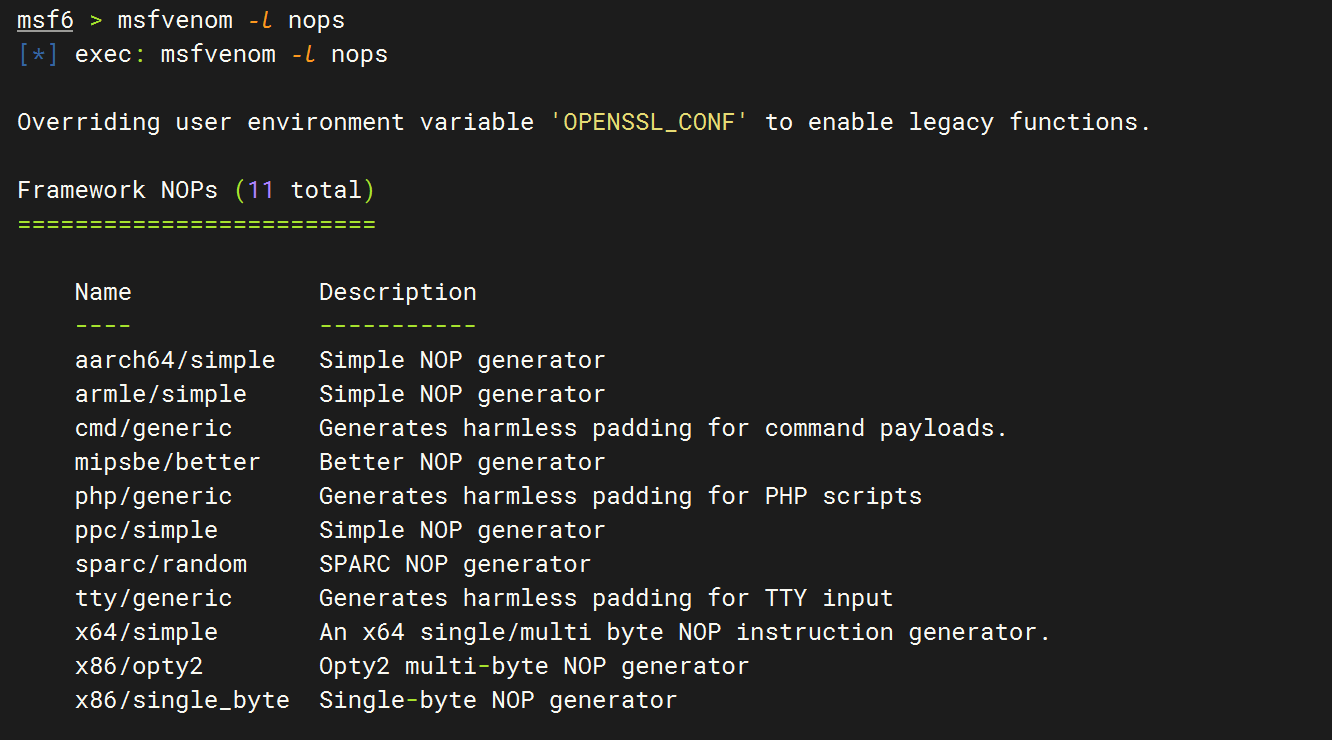Select the x64/simple entry
This screenshot has height=740, width=1332.
146,632
